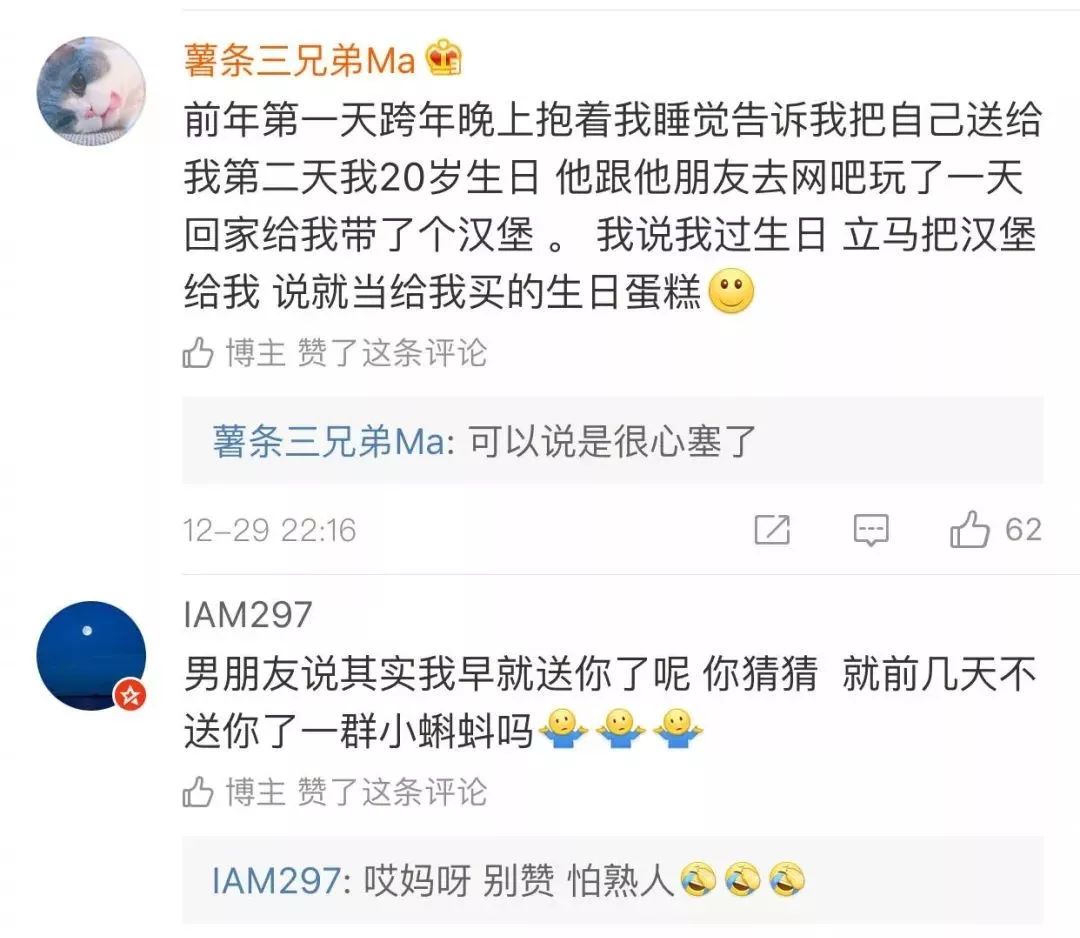
Task: Tap the reply speech-bubble icon
Action: click(x=871, y=530)
